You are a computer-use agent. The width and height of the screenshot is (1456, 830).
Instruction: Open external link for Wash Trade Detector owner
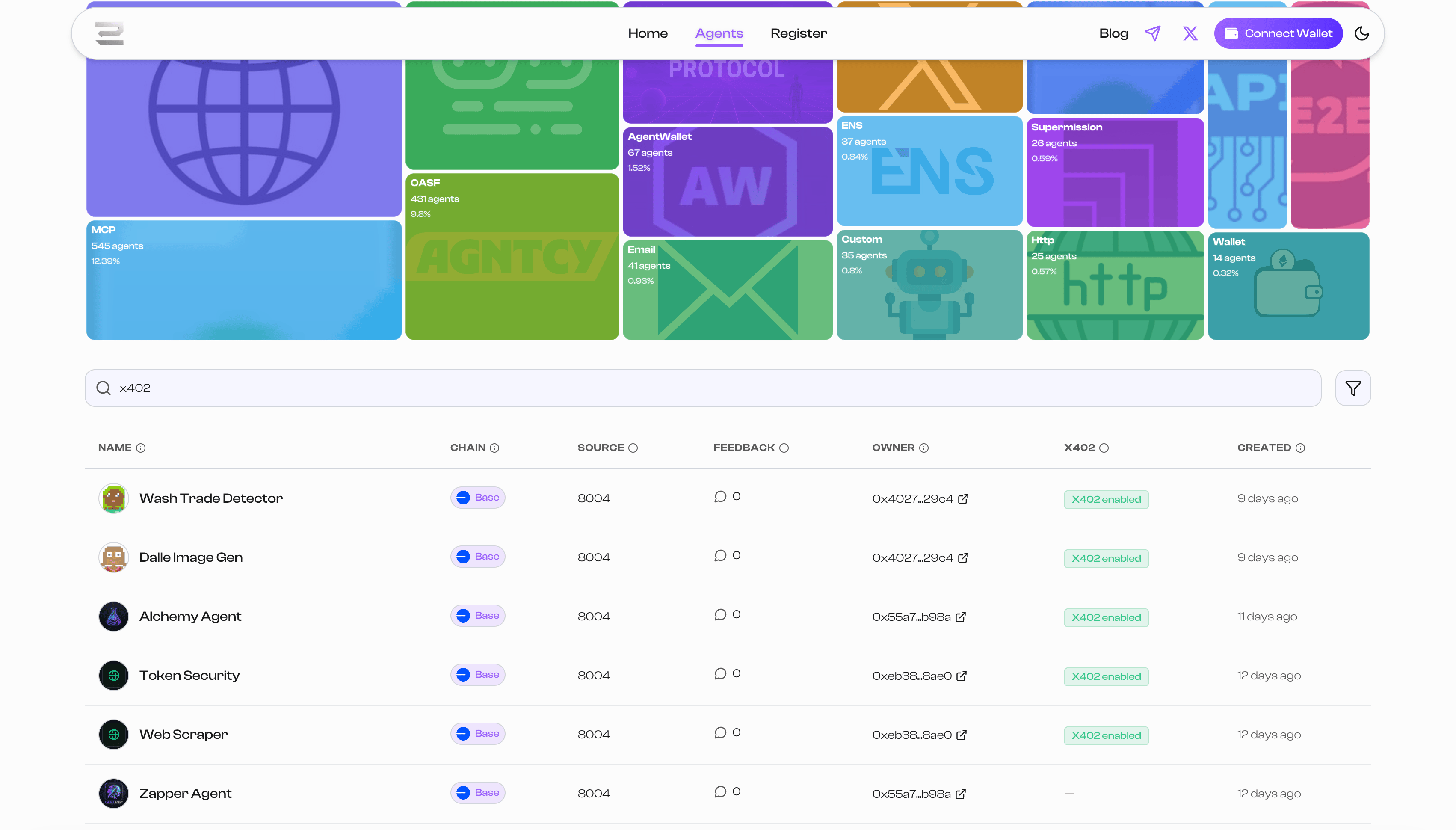[x=964, y=499]
